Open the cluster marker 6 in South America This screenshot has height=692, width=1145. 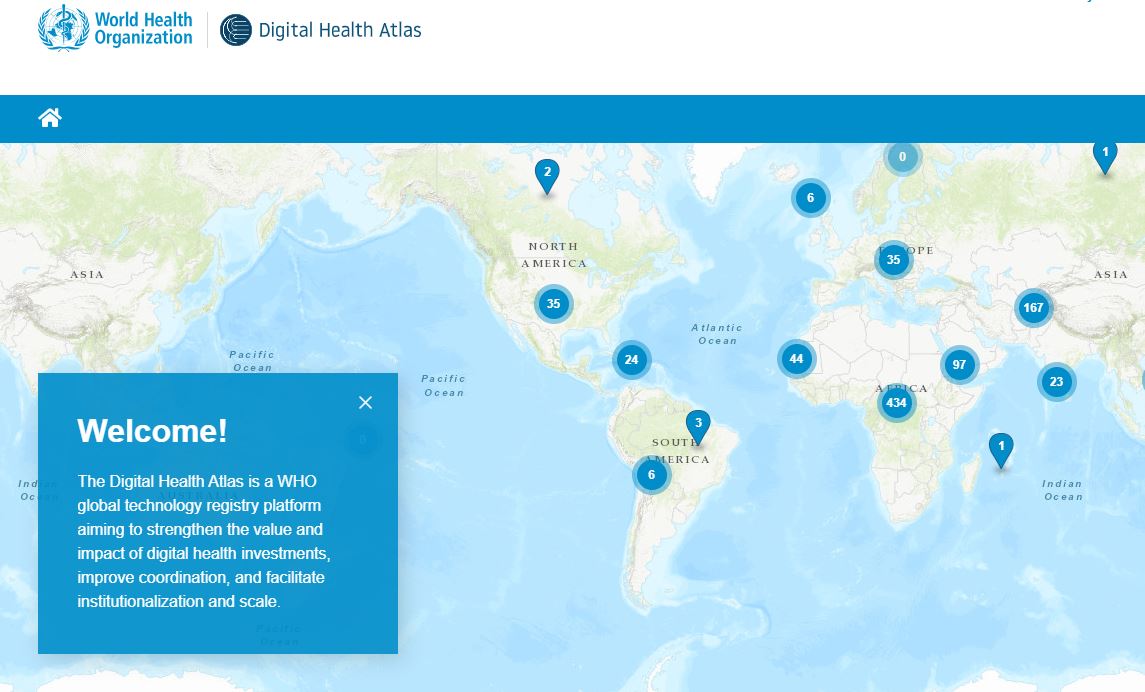[x=651, y=475]
